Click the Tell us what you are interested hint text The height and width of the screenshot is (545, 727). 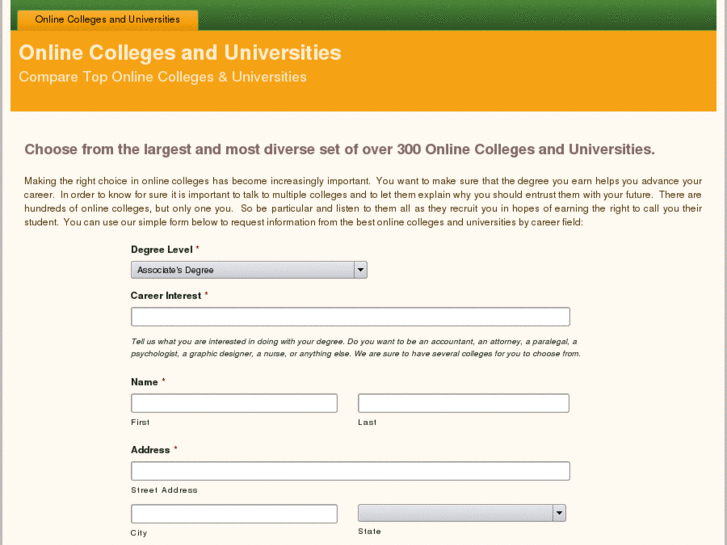click(x=355, y=347)
